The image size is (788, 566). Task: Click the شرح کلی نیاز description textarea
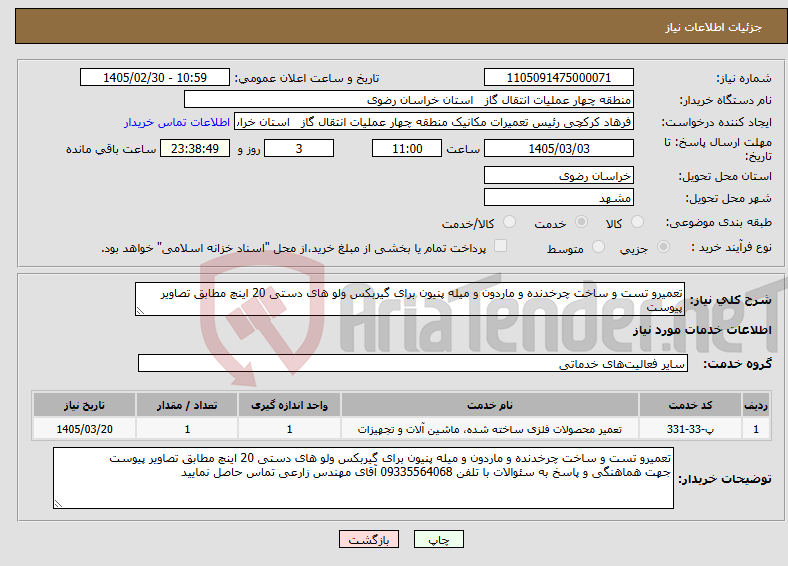410,299
